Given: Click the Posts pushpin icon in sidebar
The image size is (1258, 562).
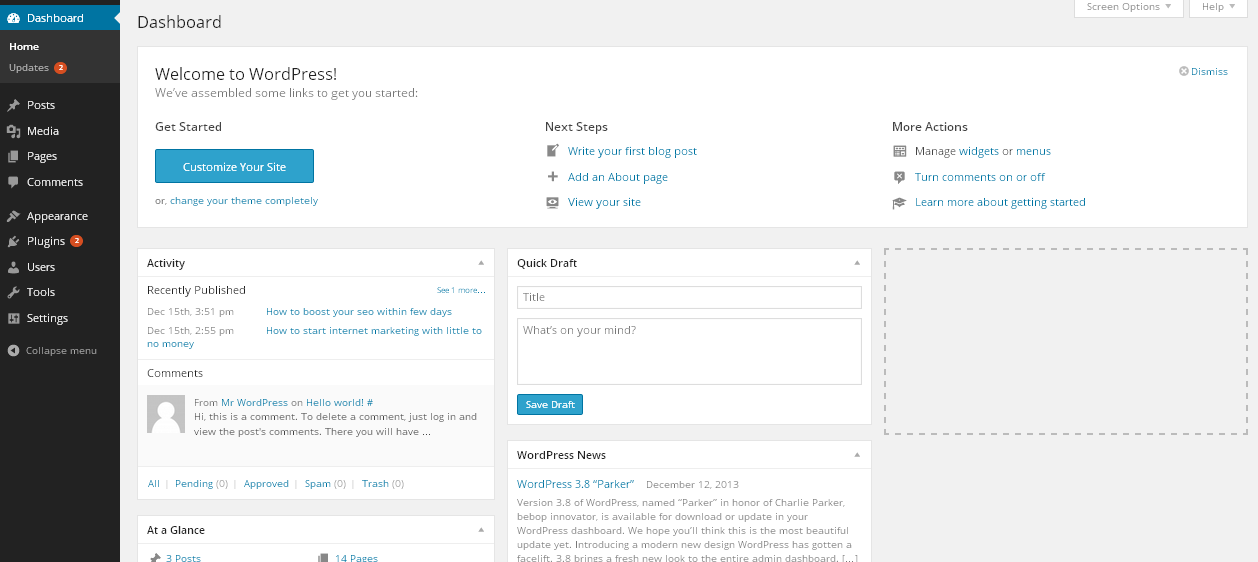Looking at the screenshot, I should coord(13,105).
